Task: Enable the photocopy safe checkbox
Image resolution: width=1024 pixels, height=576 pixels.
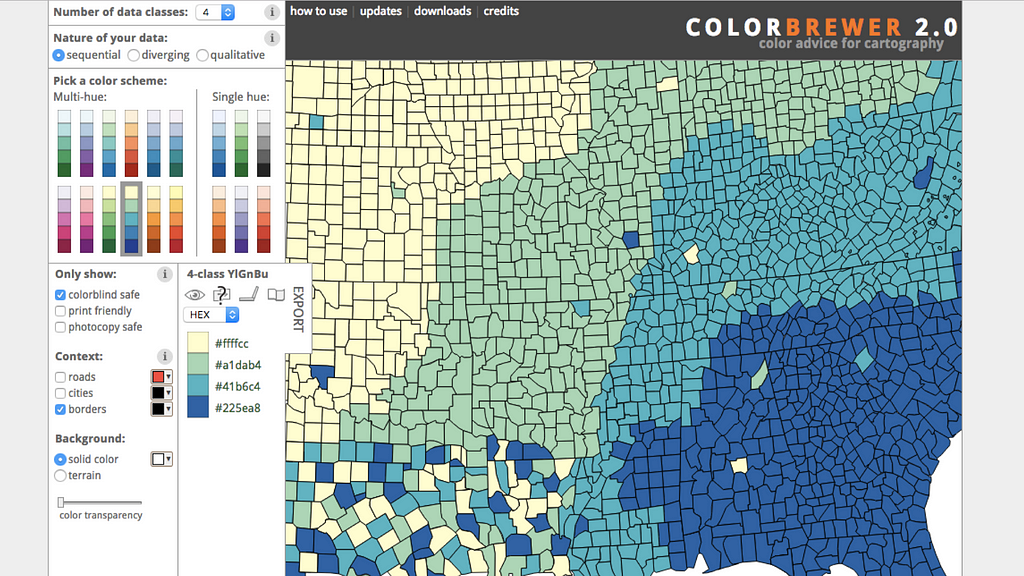Action: 60,327
